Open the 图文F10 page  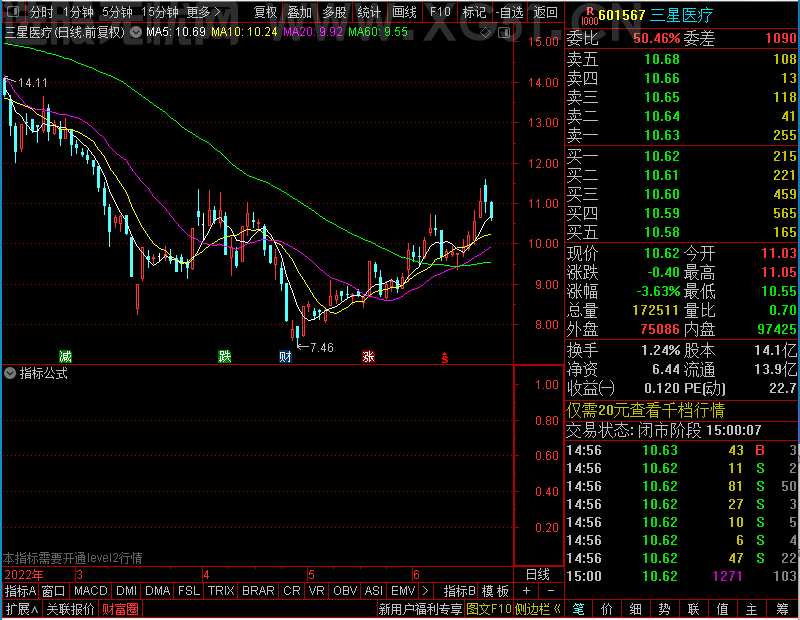[489, 609]
